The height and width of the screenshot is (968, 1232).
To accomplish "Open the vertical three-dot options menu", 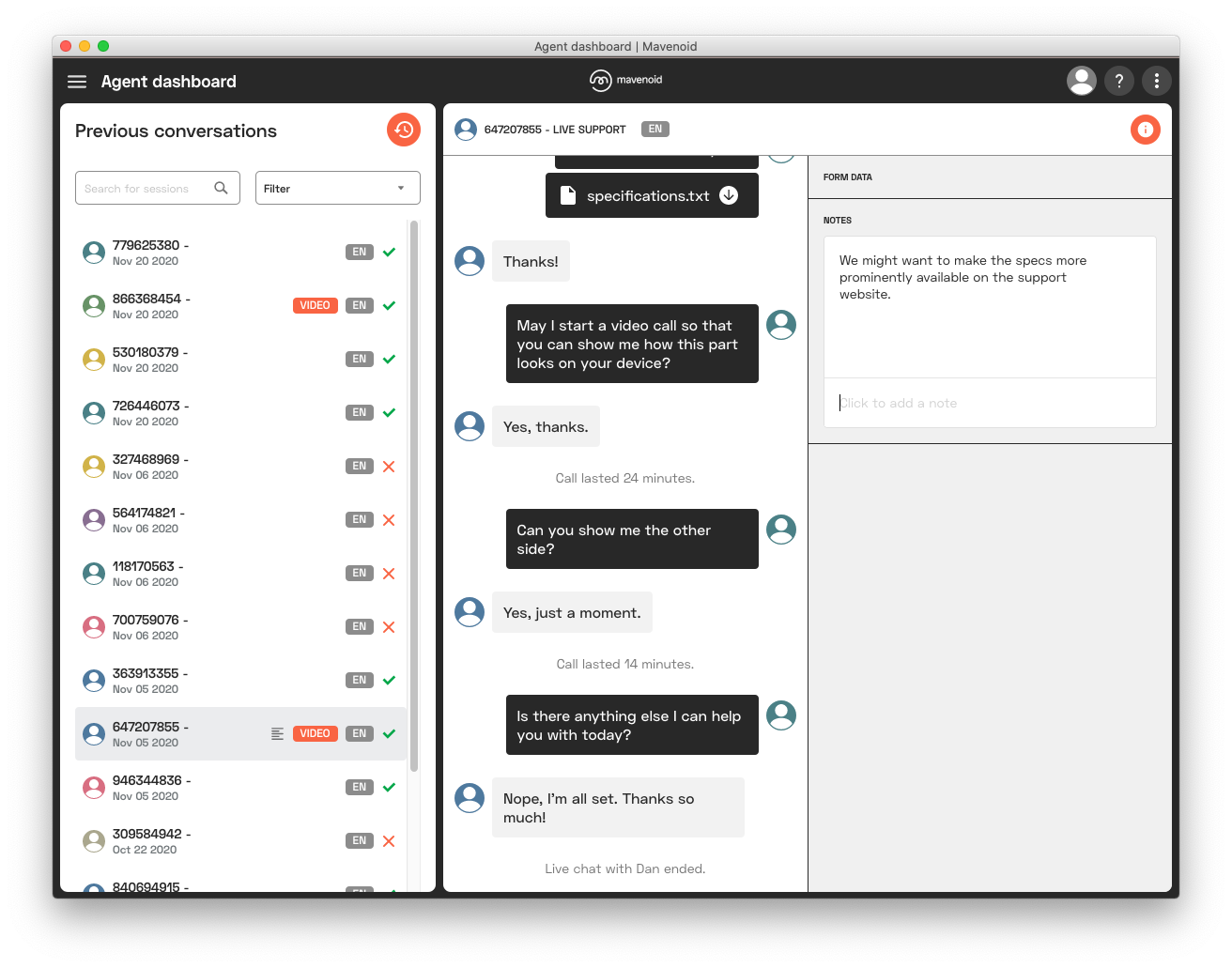I will pyautogui.click(x=1157, y=81).
